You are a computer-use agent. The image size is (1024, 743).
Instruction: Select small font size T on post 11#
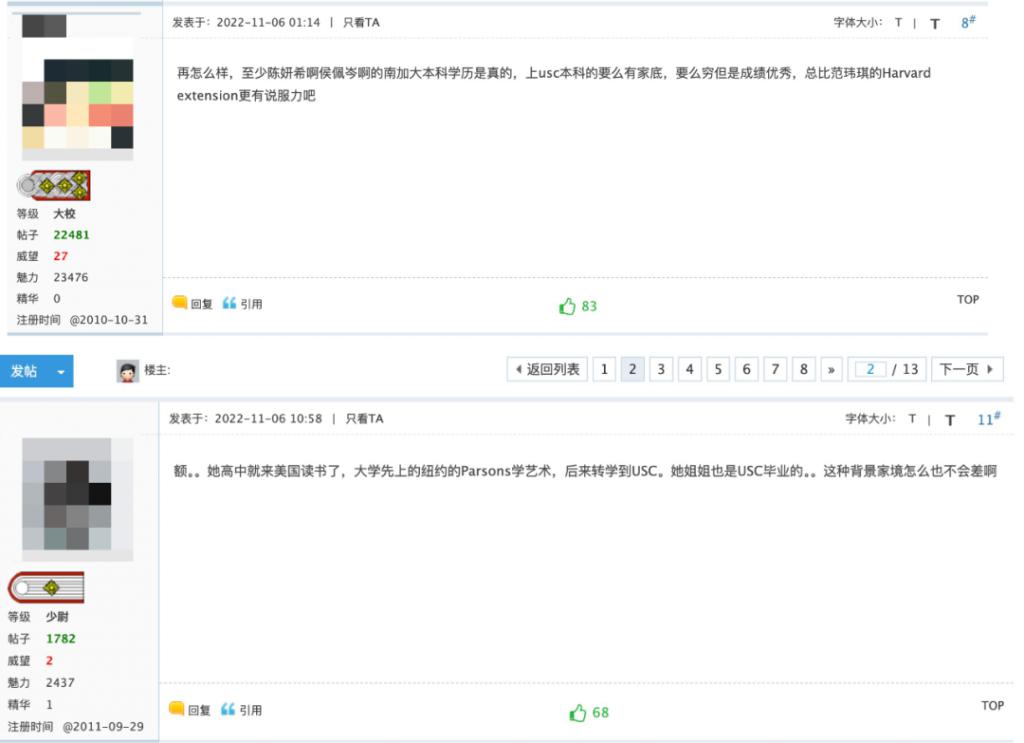[x=912, y=419]
